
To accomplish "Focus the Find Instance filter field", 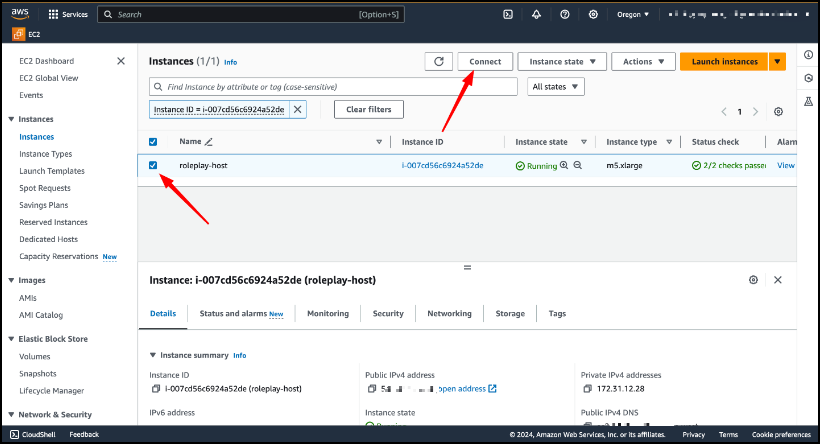I will 333,87.
